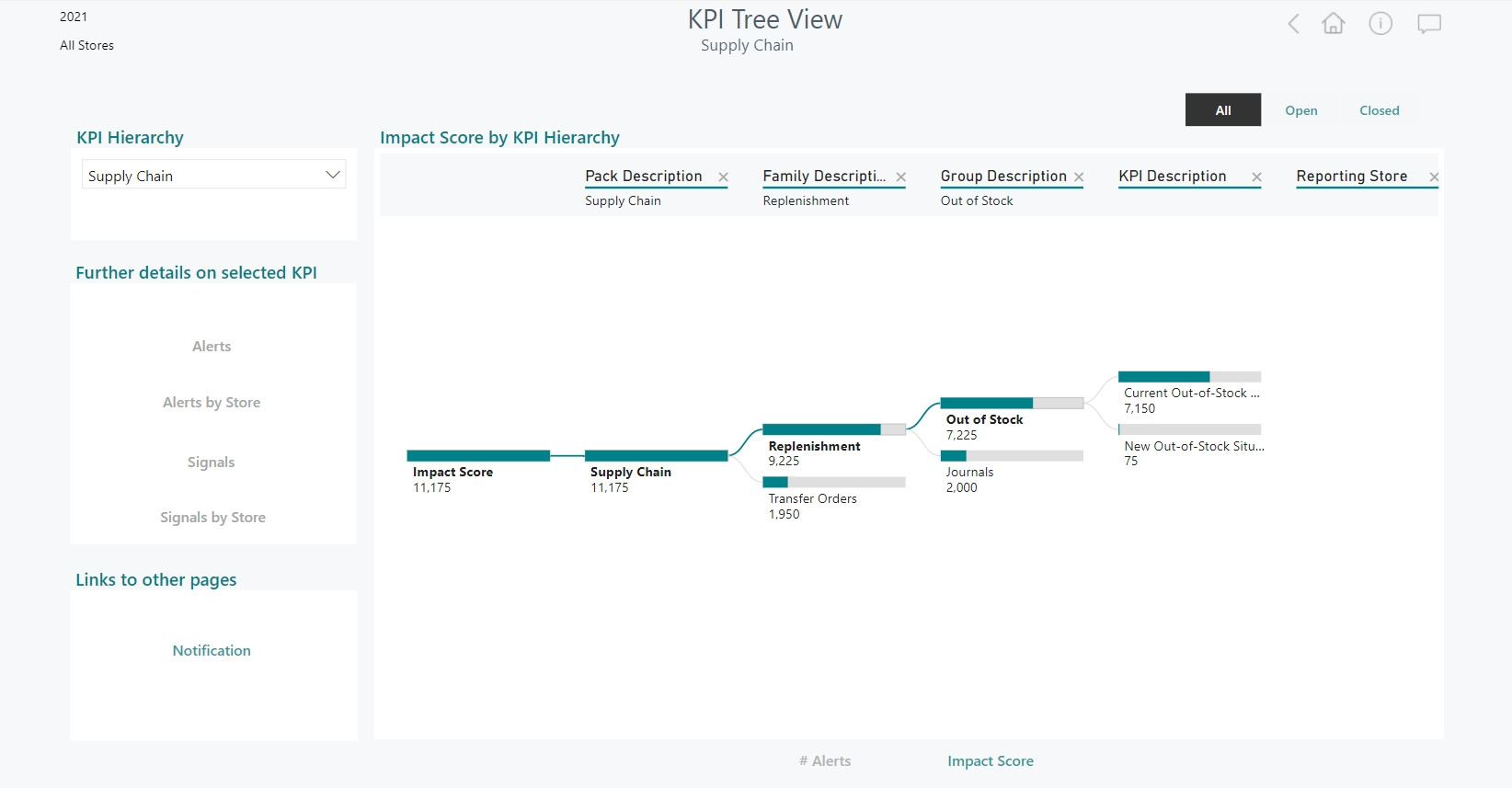
Task: Click the Current Out-of-Stock bar
Action: pos(1188,377)
